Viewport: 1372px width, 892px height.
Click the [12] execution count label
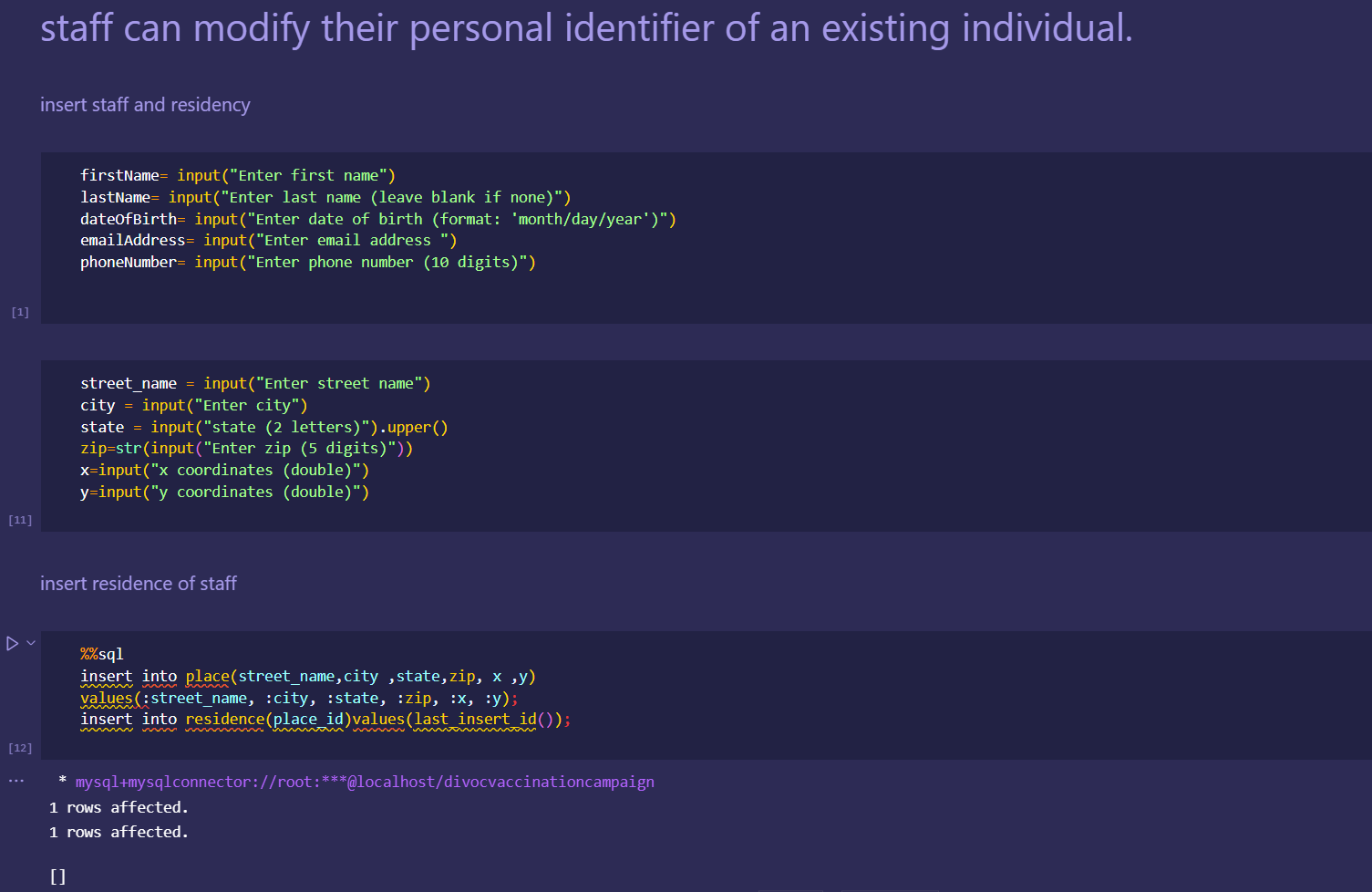[20, 748]
